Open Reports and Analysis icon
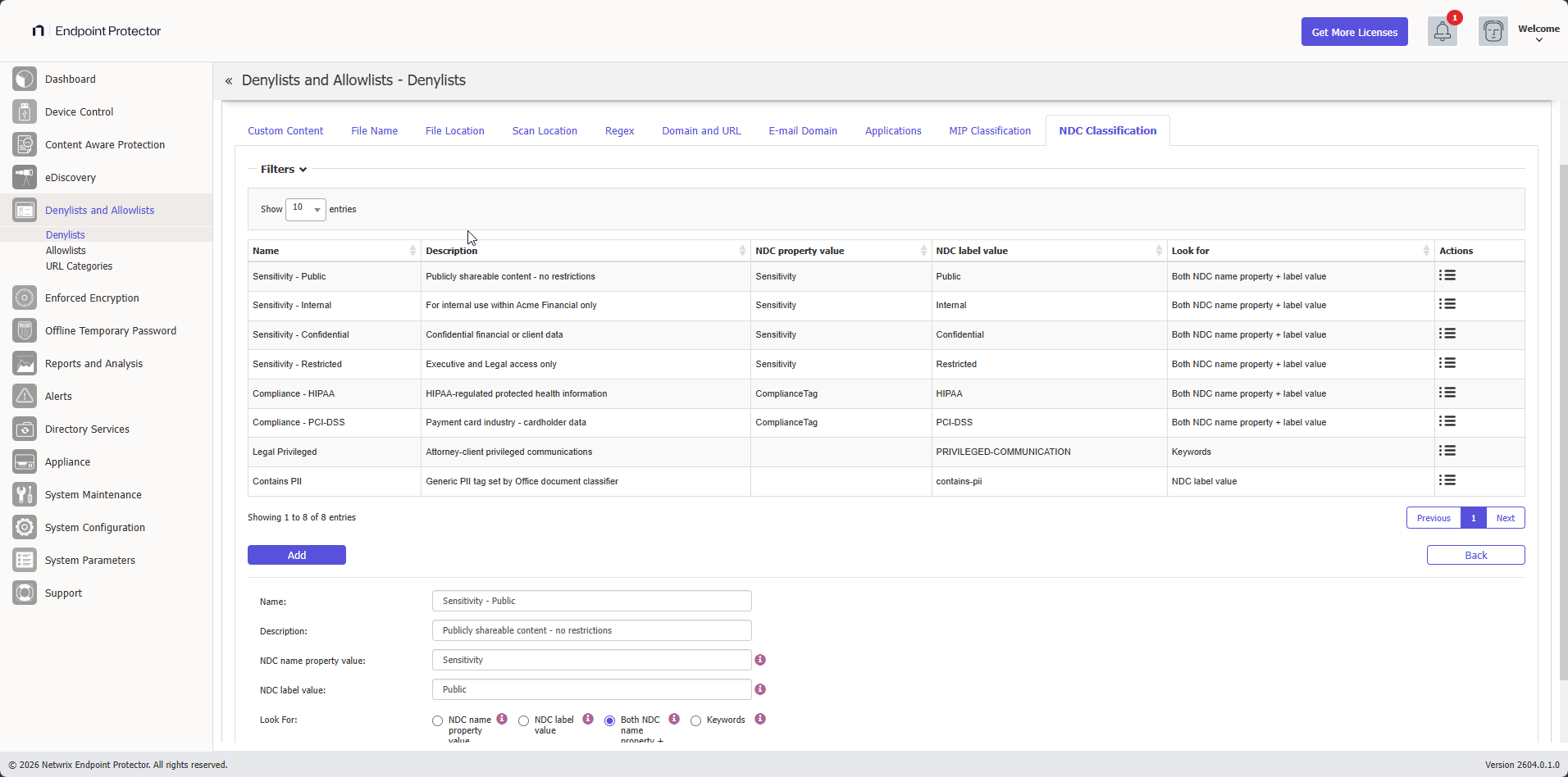The height and width of the screenshot is (777, 1568). click(25, 363)
